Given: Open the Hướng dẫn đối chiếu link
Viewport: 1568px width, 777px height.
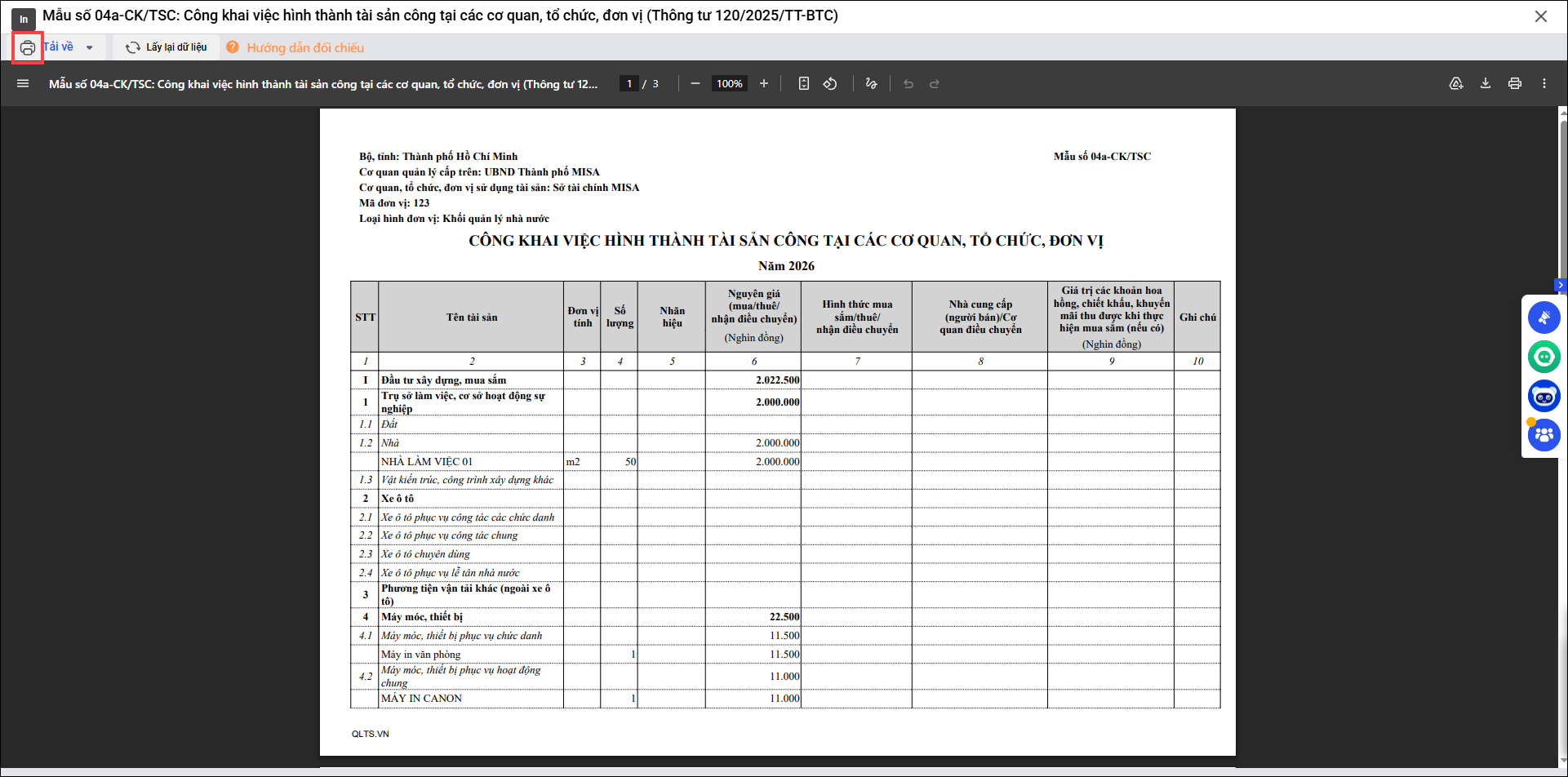Looking at the screenshot, I should 304,48.
